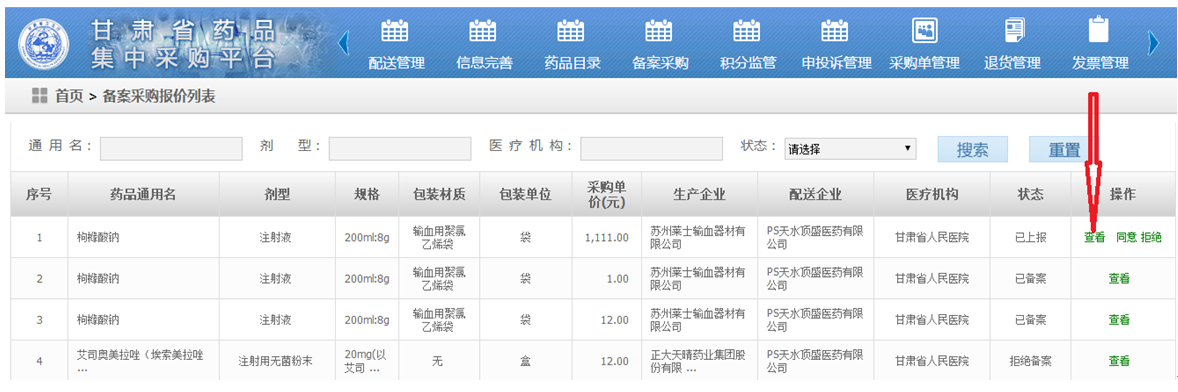Click the 已上报 status cell
This screenshot has width=1178, height=392.
1030,237
